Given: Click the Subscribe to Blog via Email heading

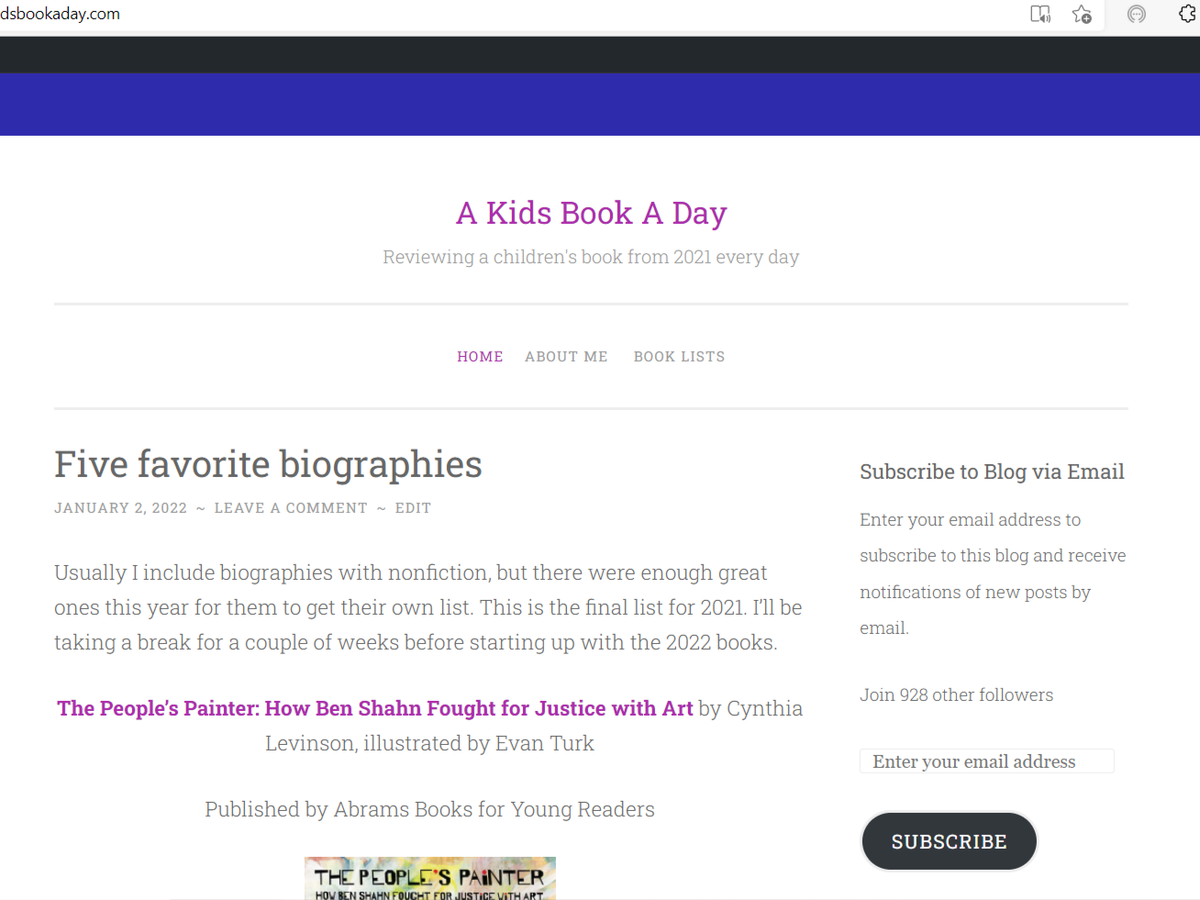Looking at the screenshot, I should pos(992,472).
